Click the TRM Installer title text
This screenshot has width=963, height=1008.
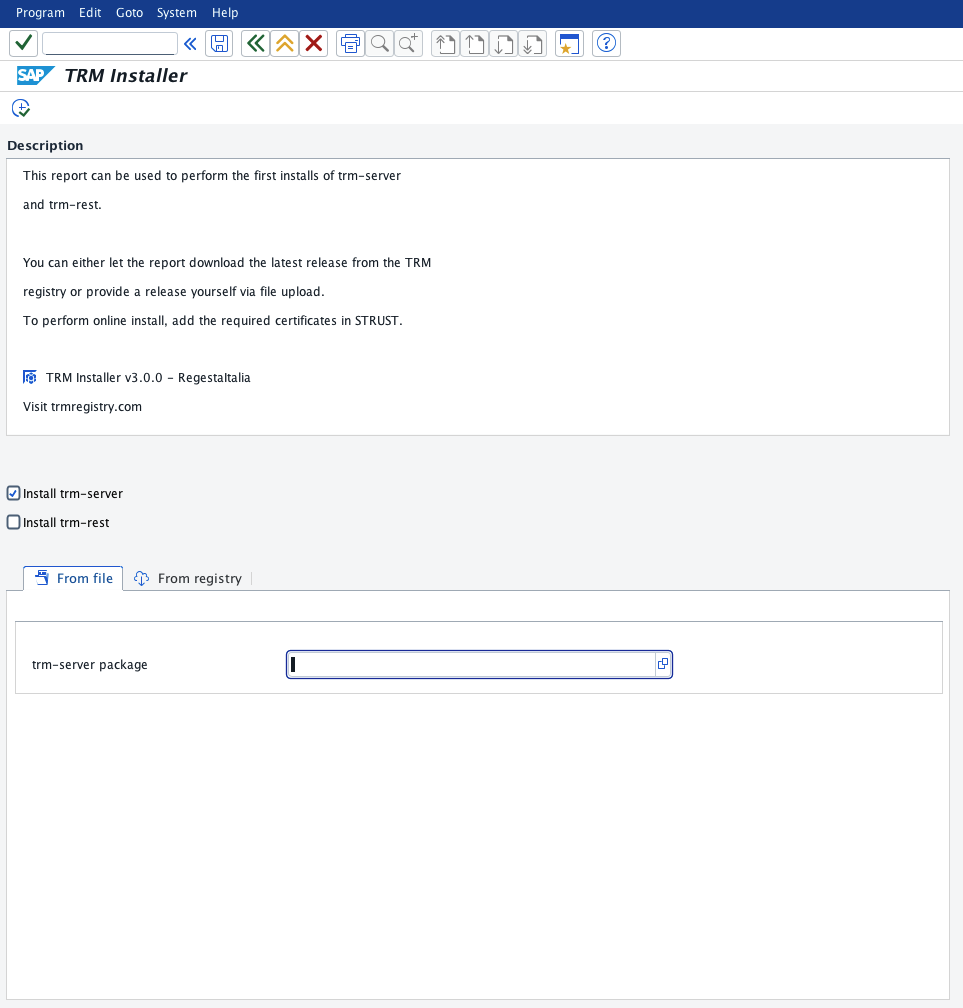[126, 75]
